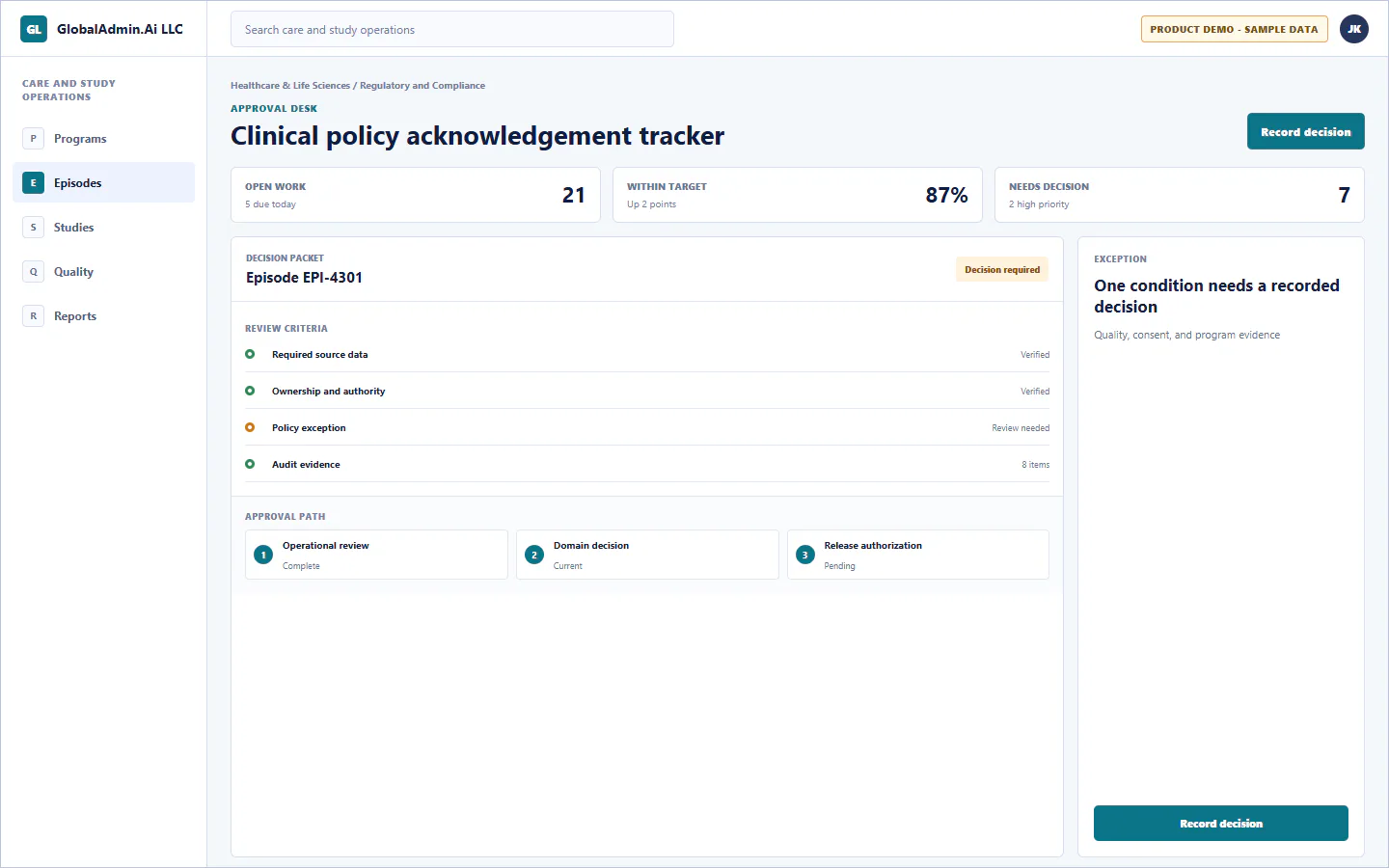1389x868 pixels.
Task: Click the Operational review step label
Action: point(326,546)
